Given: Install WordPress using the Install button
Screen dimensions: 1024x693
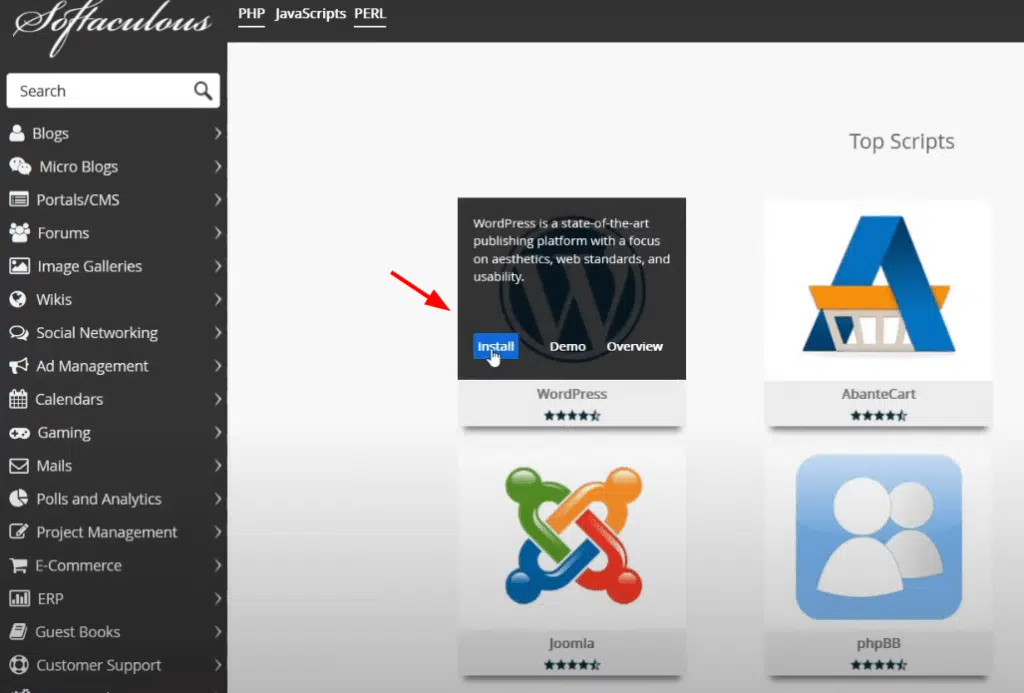Looking at the screenshot, I should (496, 346).
